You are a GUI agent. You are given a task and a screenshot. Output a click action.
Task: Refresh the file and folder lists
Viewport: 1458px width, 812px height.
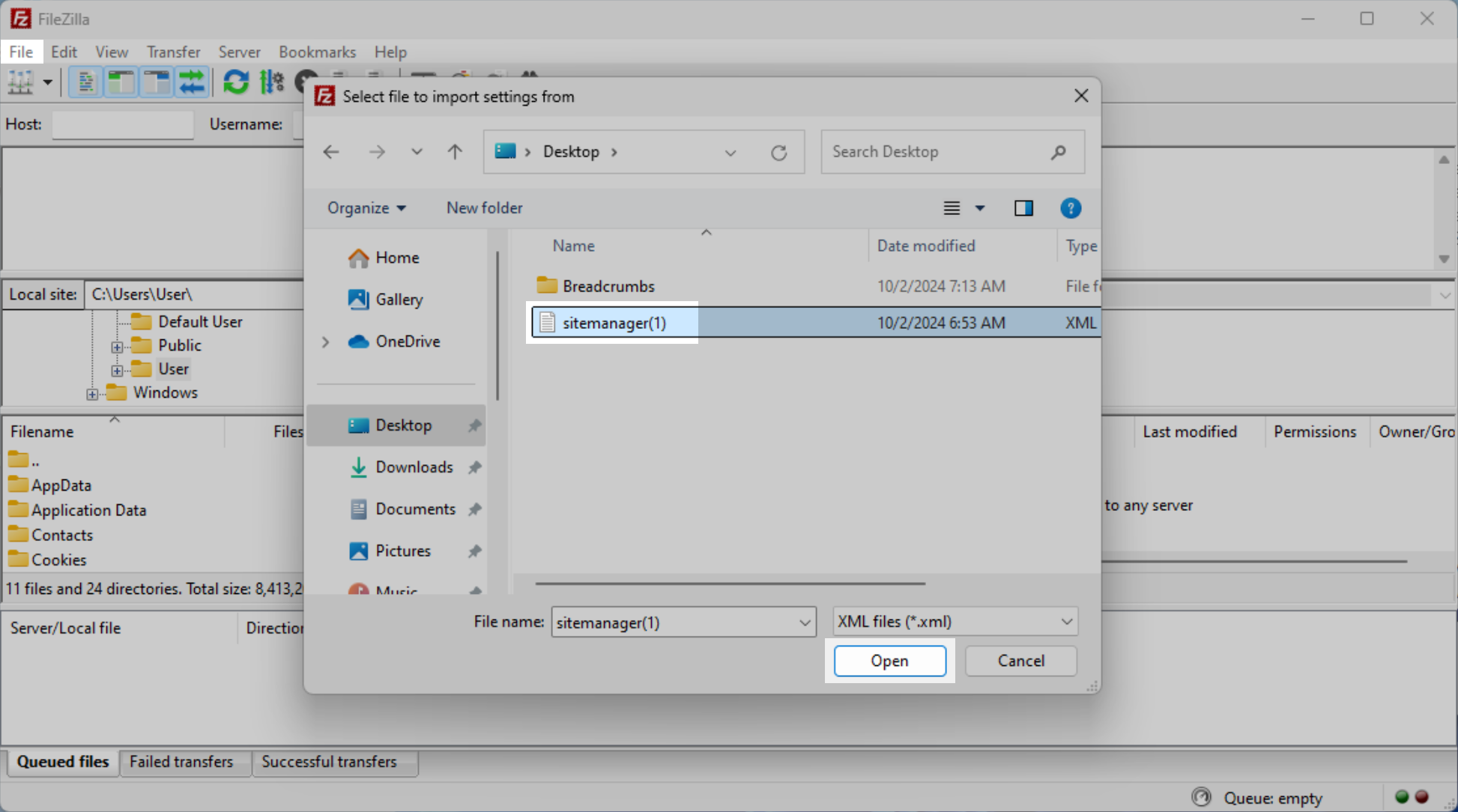(x=236, y=82)
